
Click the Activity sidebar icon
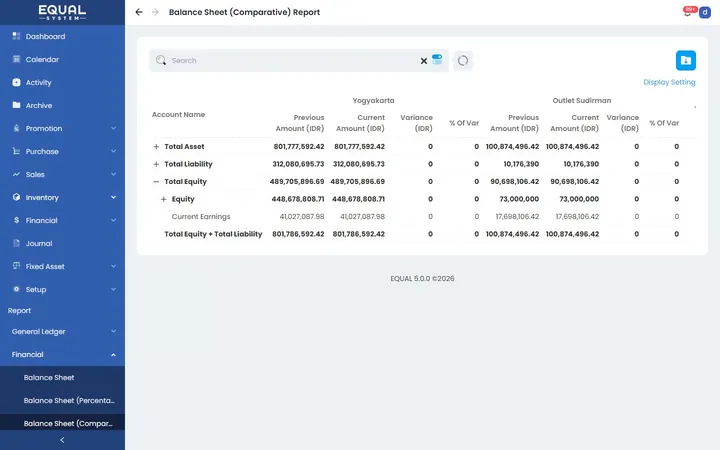pyautogui.click(x=17, y=82)
